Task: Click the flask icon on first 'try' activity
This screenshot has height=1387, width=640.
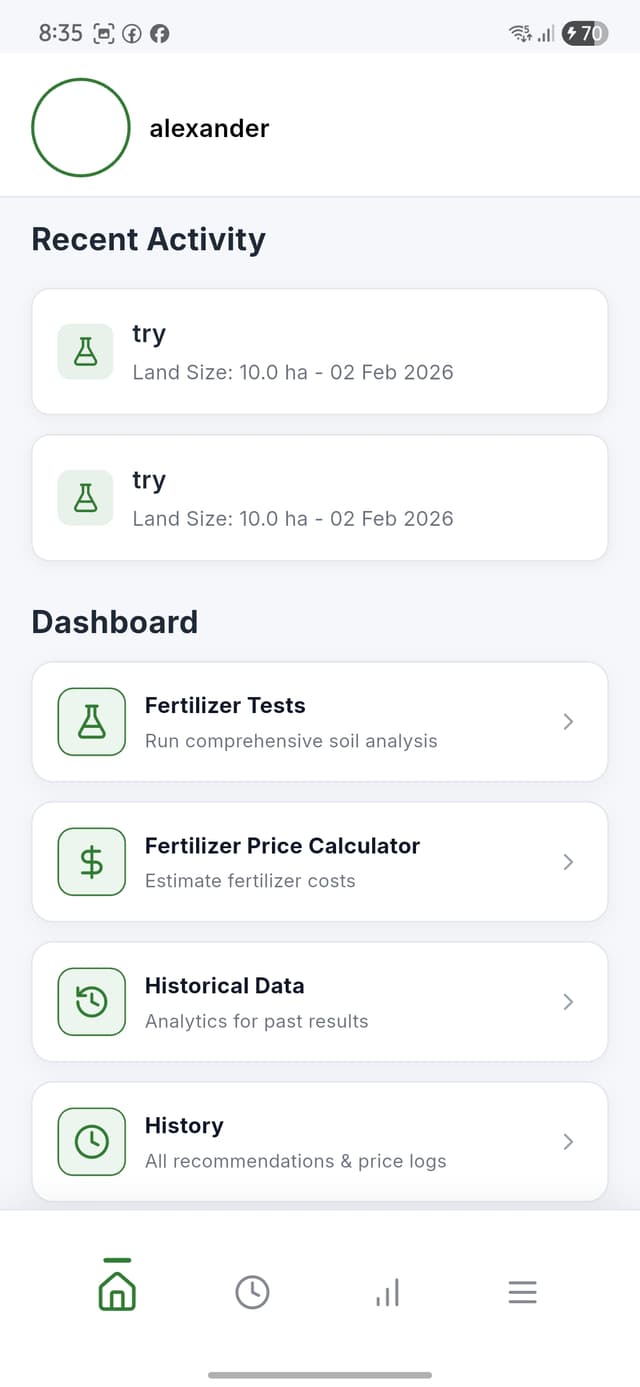Action: click(x=85, y=351)
